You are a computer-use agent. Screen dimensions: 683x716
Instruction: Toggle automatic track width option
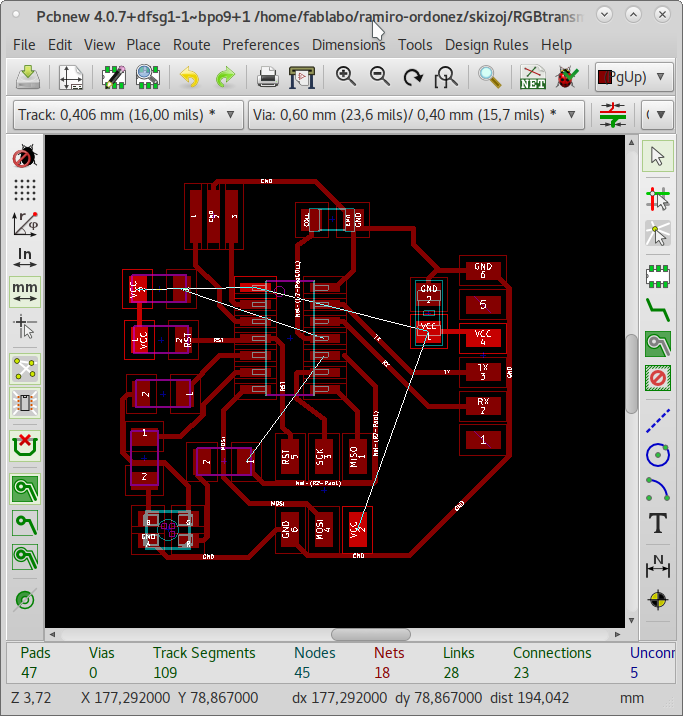613,115
